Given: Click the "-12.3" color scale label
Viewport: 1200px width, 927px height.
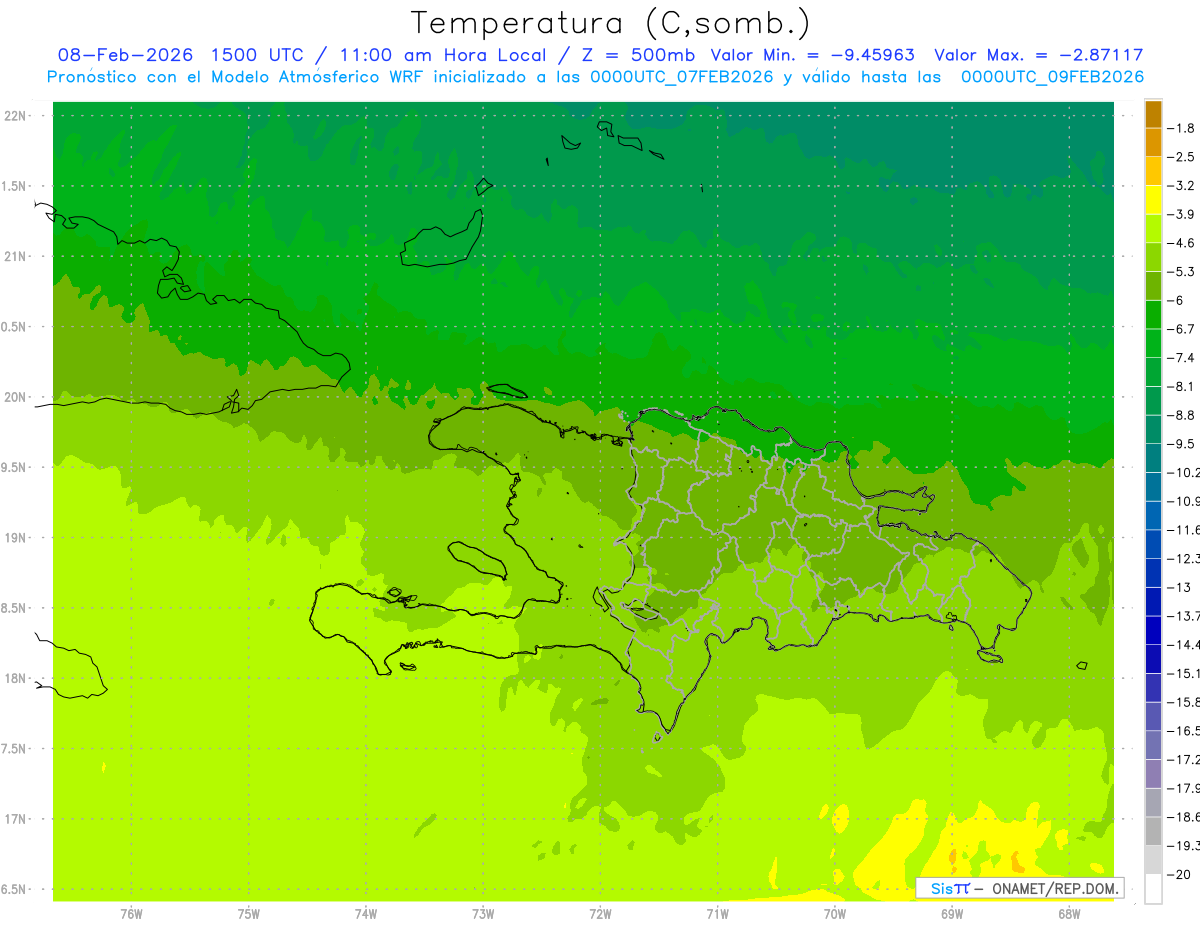Looking at the screenshot, I should pyautogui.click(x=1184, y=558).
